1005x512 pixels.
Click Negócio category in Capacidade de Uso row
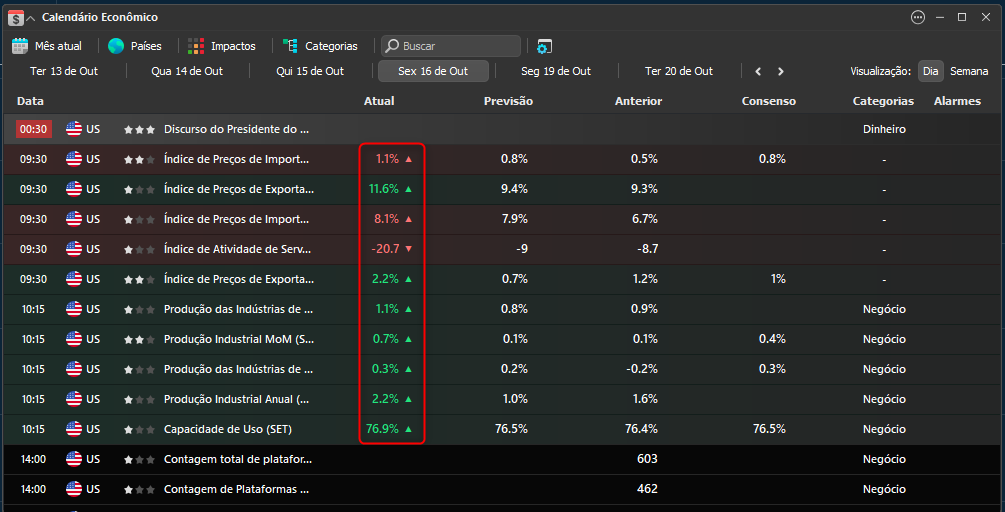pyautogui.click(x=885, y=429)
